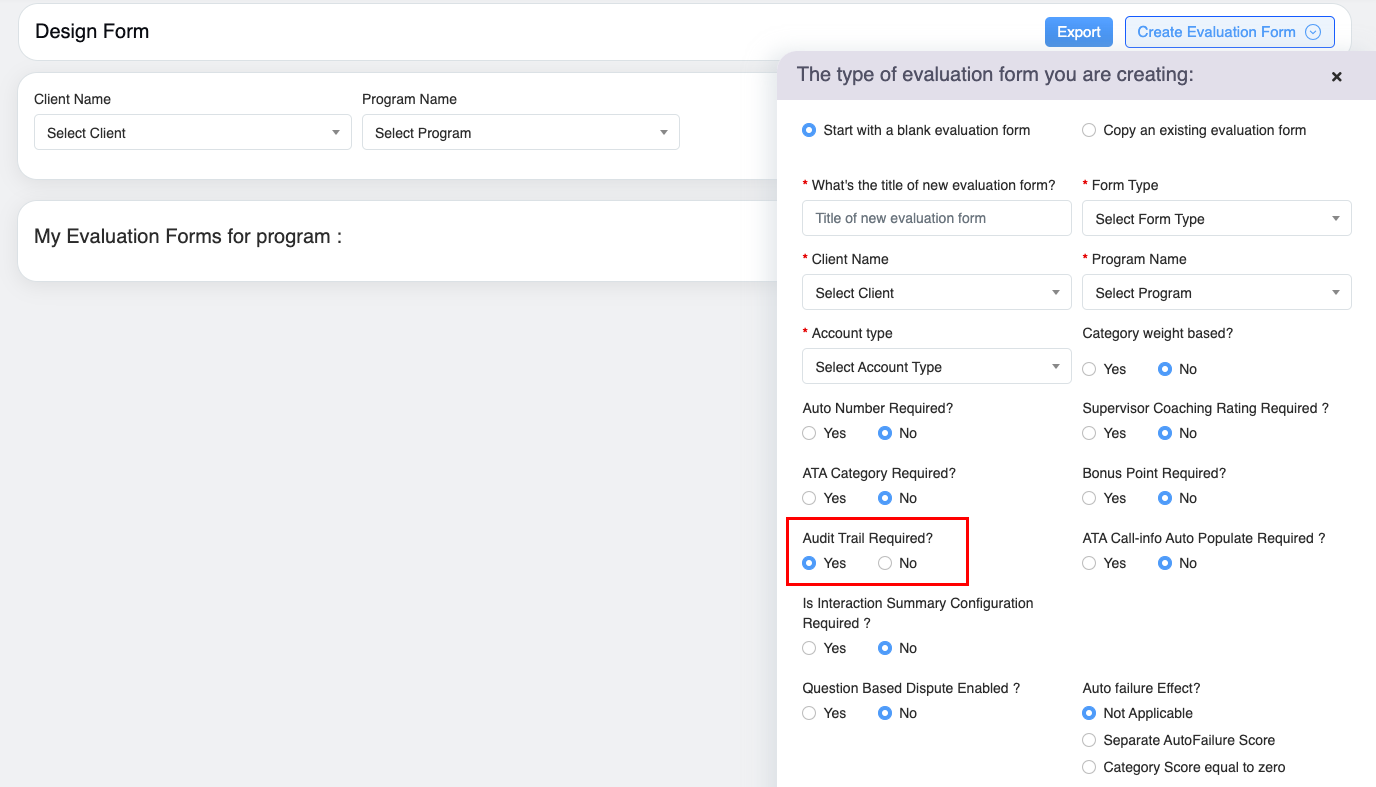Type in the new evaluation form title field
The height and width of the screenshot is (787, 1376).
[x=936, y=218]
